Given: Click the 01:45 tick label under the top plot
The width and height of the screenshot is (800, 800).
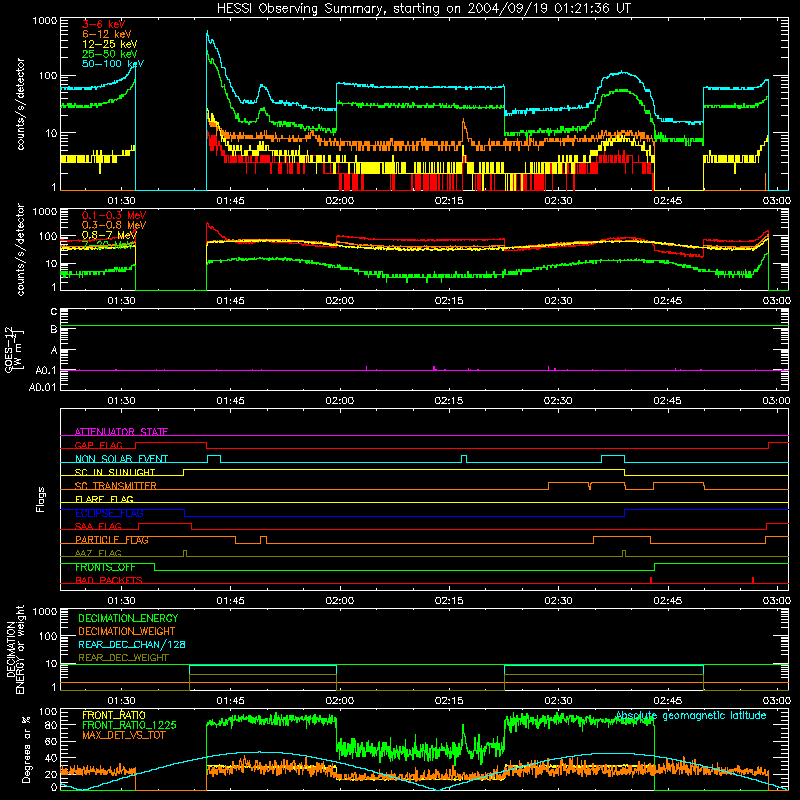Looking at the screenshot, I should 230,201.
